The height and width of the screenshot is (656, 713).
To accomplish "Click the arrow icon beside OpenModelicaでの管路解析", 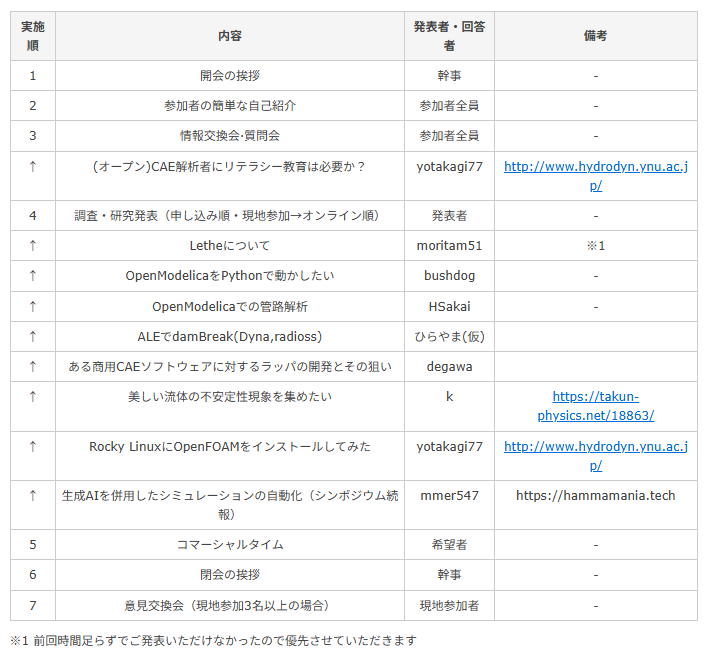I will pos(33,306).
